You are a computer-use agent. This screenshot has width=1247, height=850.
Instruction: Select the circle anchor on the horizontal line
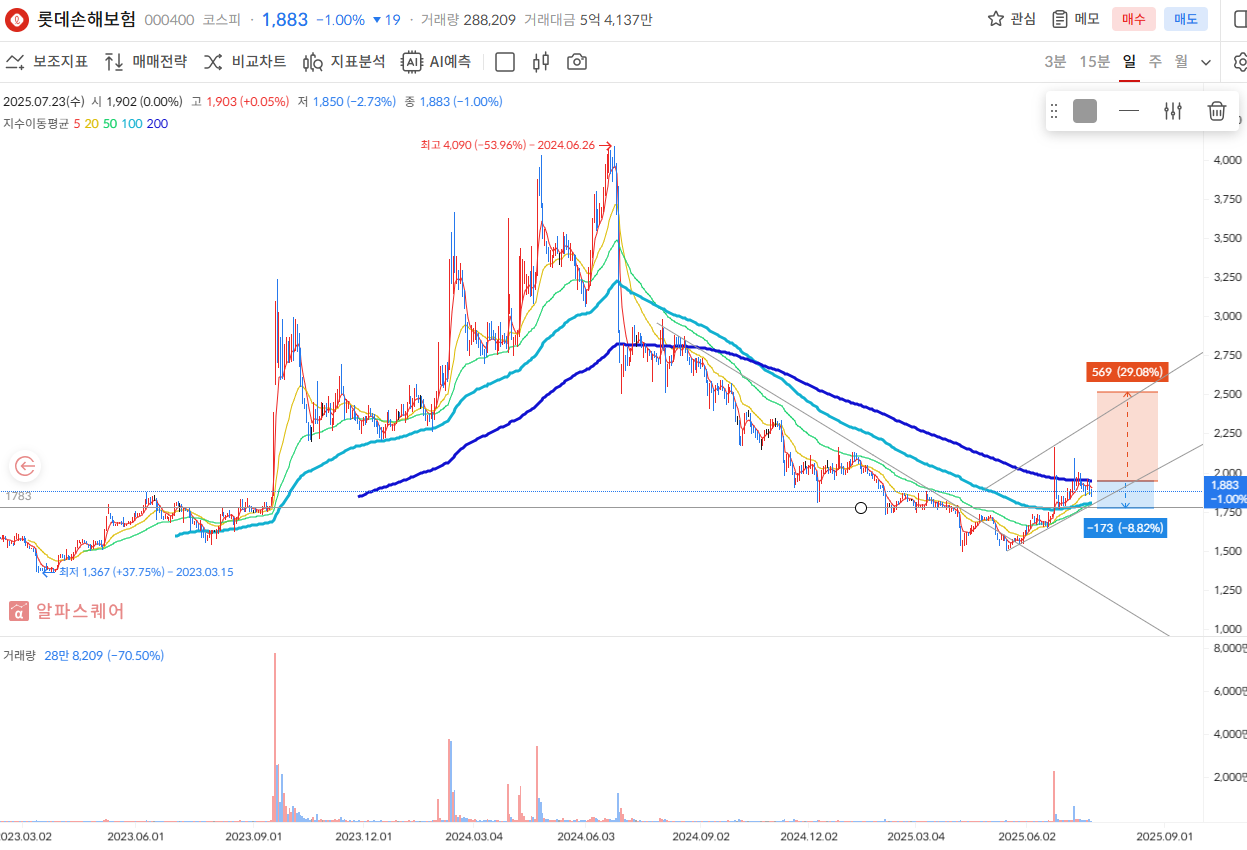click(861, 508)
